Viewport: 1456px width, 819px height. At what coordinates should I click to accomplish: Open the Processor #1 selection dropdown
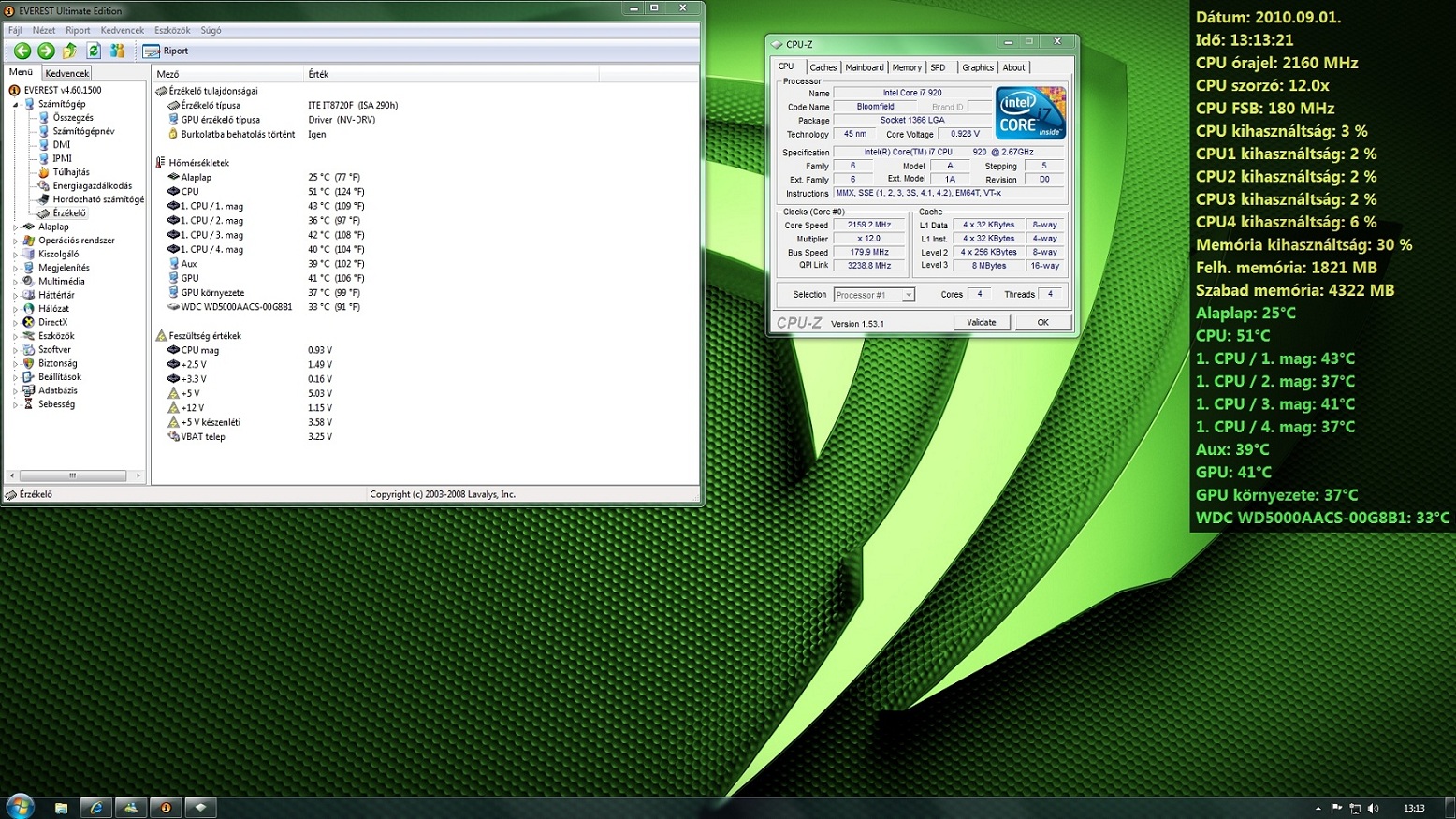point(874,295)
